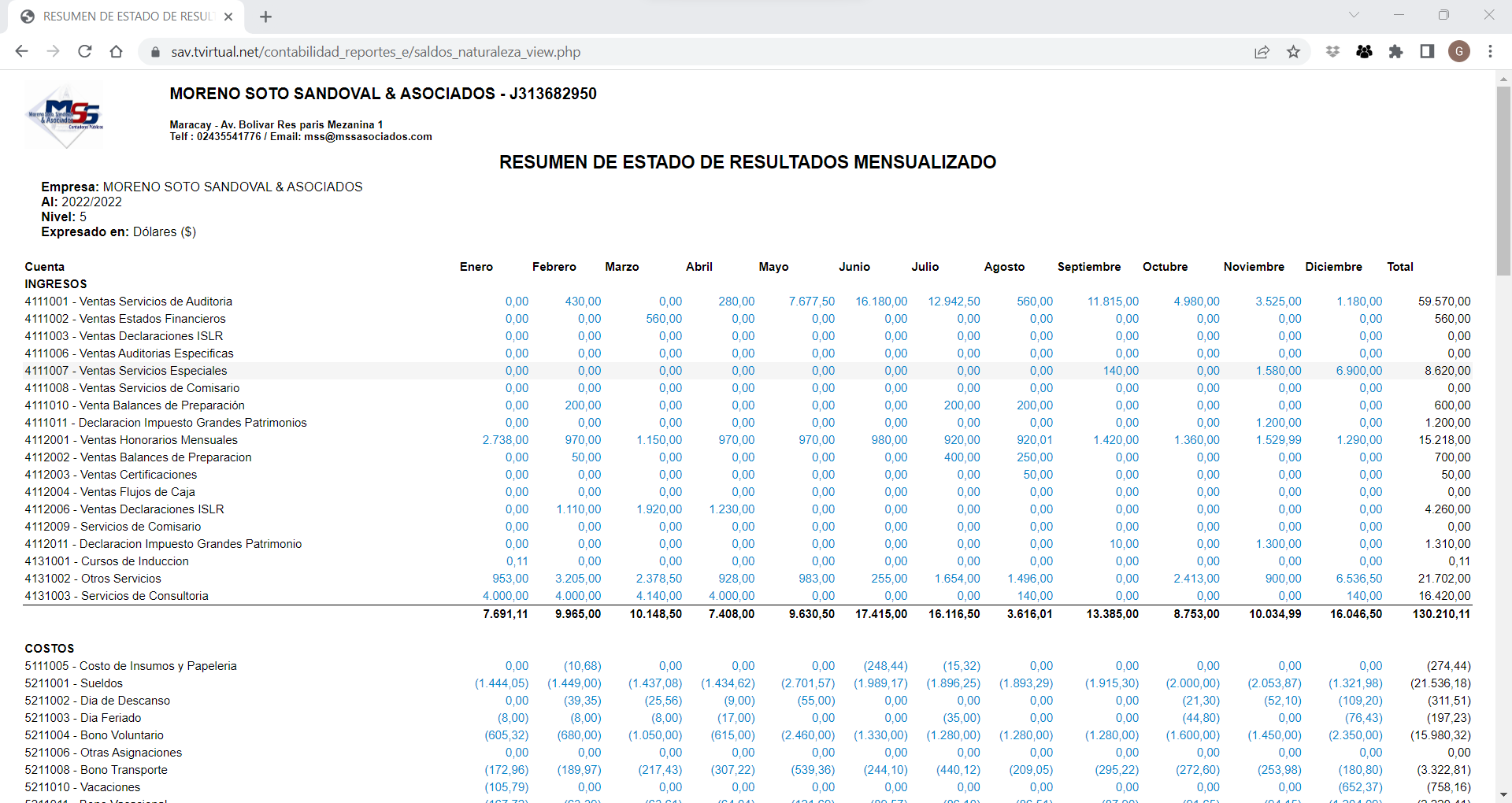The width and height of the screenshot is (1512, 803).
Task: Click Expresado en: Dólares ($) text
Action: (x=119, y=232)
